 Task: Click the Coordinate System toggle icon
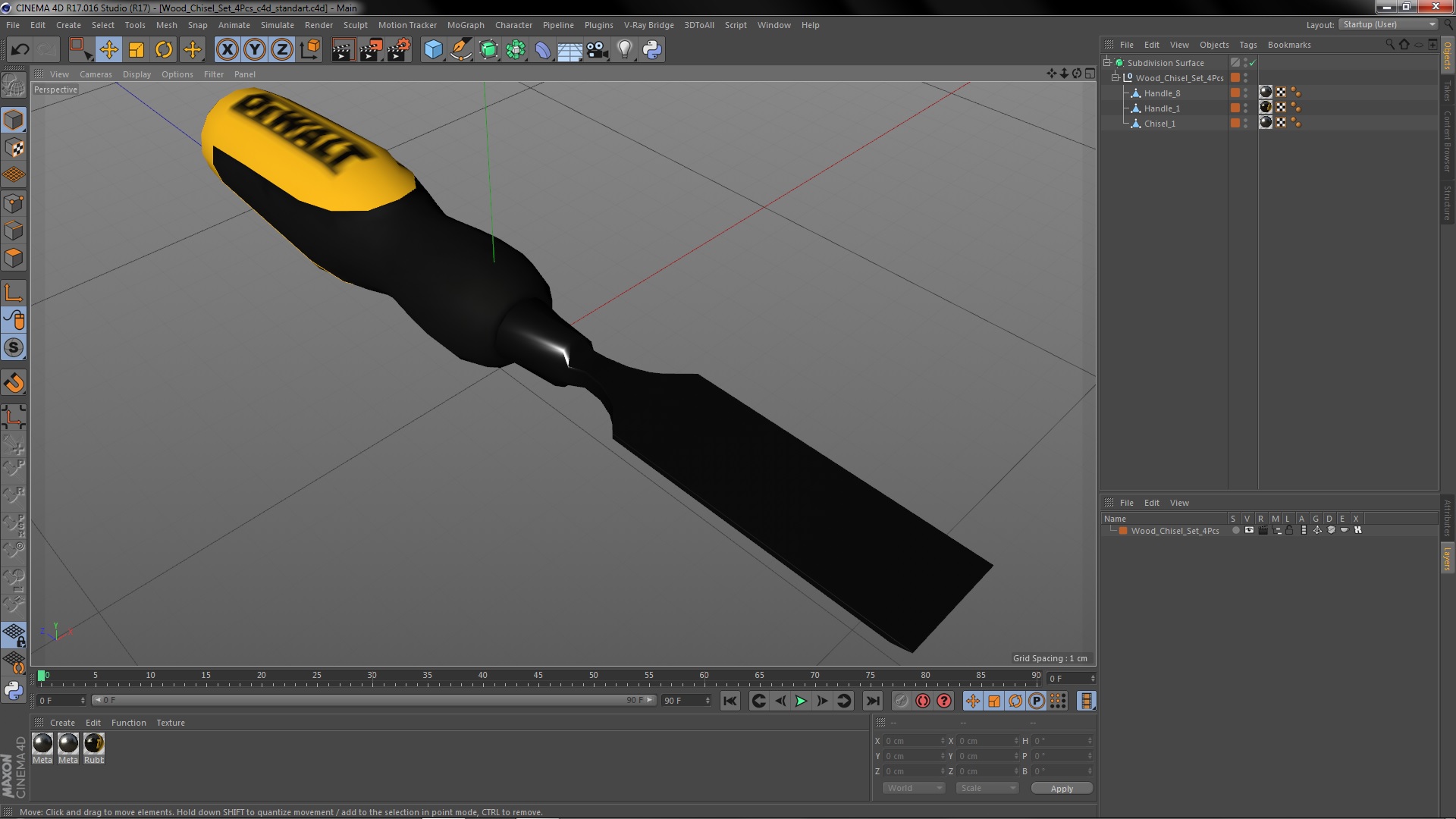click(x=309, y=50)
